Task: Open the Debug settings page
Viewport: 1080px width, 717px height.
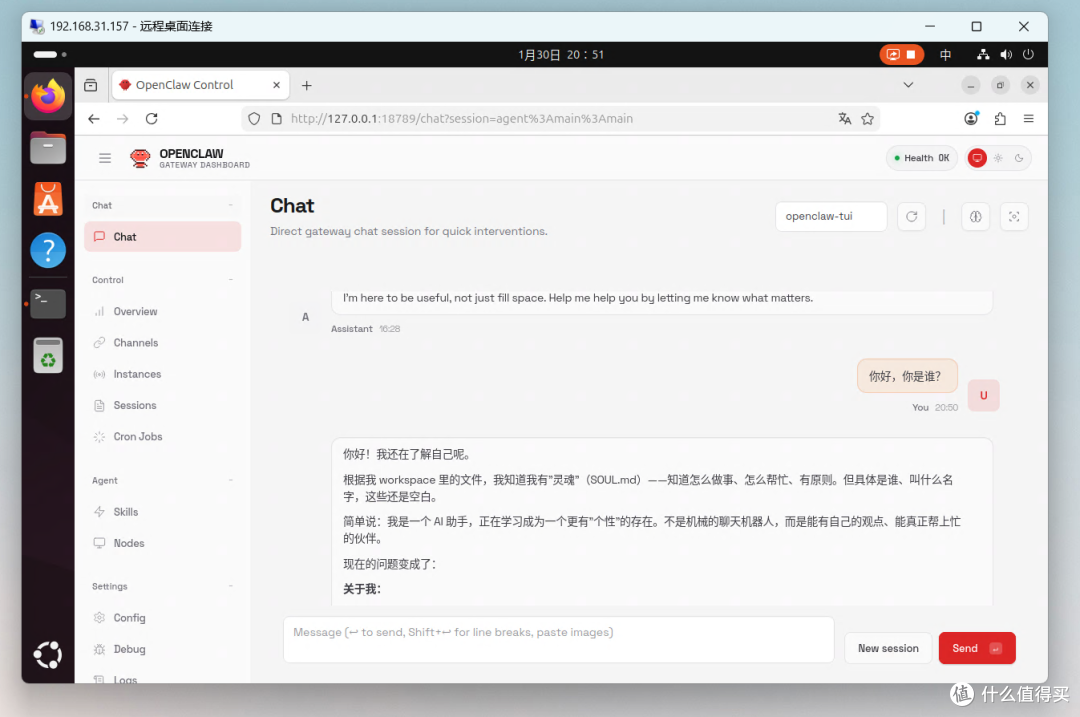Action: point(163,649)
